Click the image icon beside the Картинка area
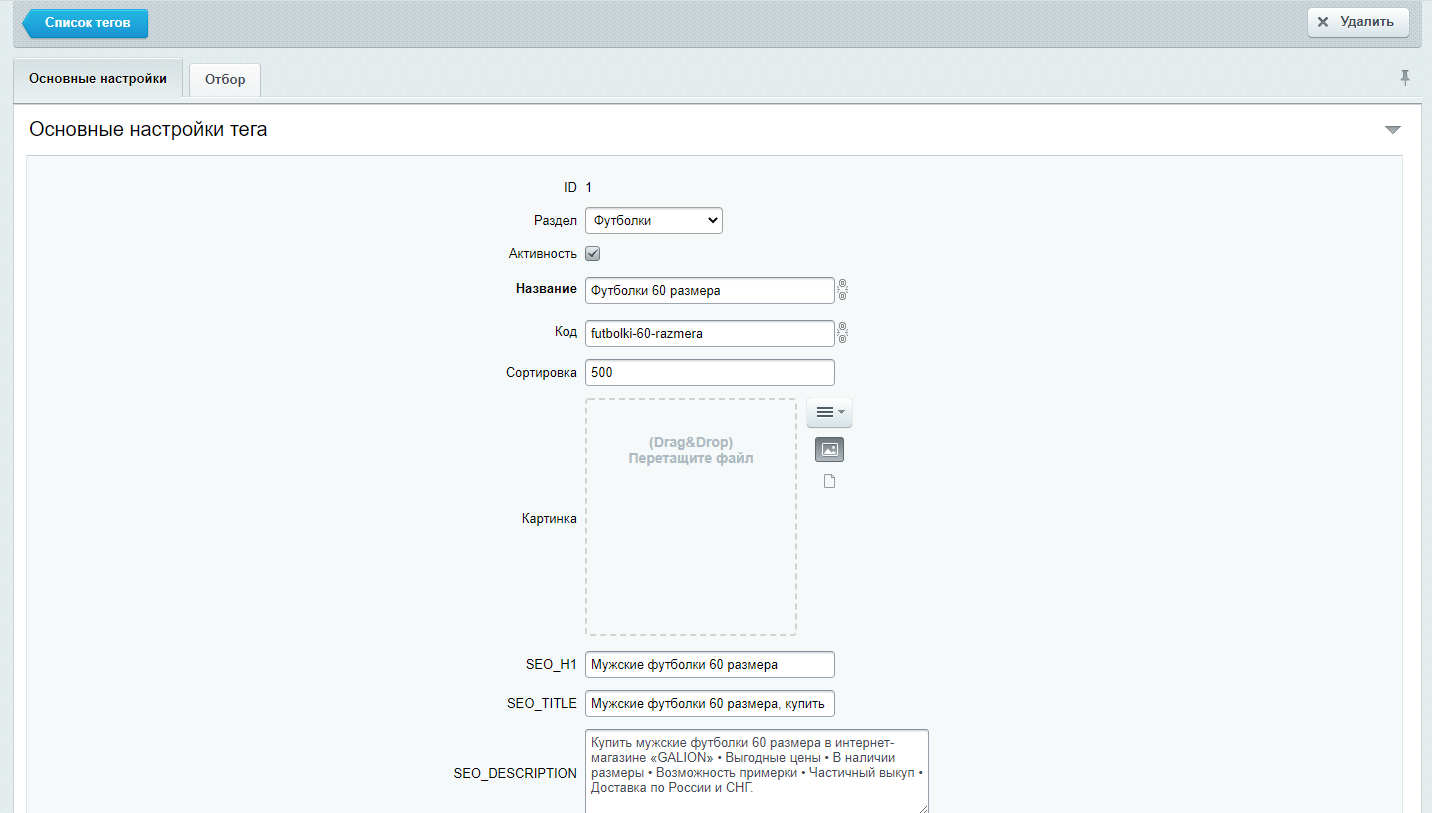This screenshot has height=813, width=1432. click(x=829, y=450)
